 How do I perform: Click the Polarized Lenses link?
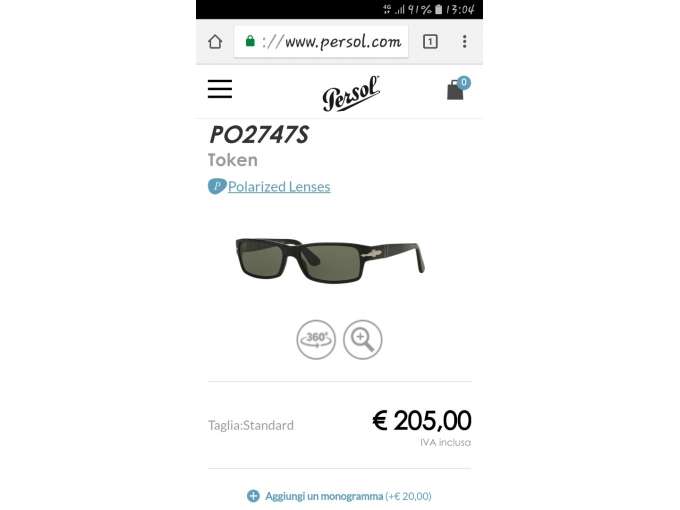tap(279, 186)
